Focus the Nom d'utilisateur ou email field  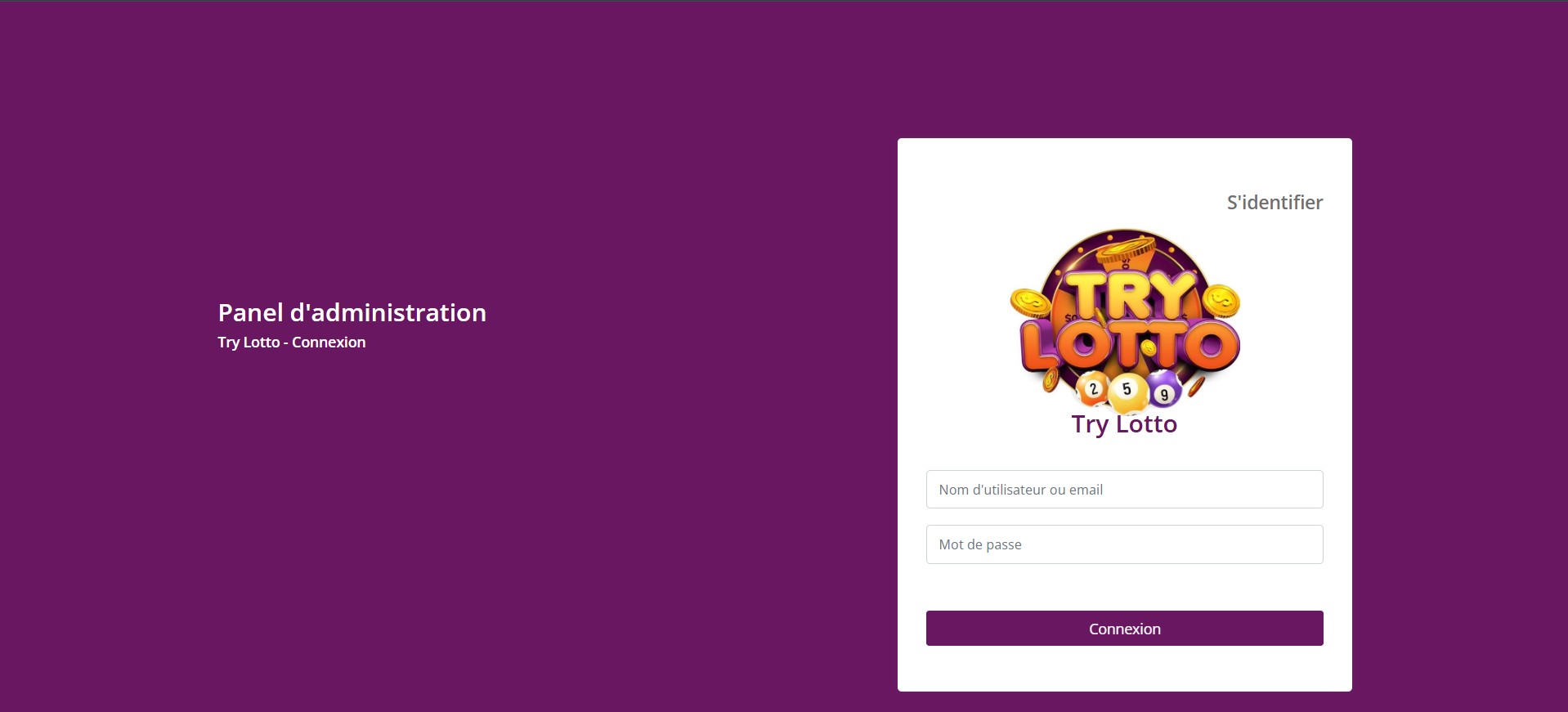click(x=1124, y=490)
